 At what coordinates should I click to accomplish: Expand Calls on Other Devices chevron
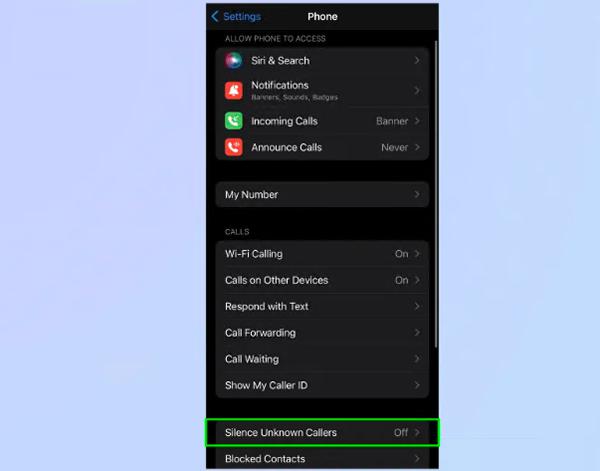(x=417, y=281)
